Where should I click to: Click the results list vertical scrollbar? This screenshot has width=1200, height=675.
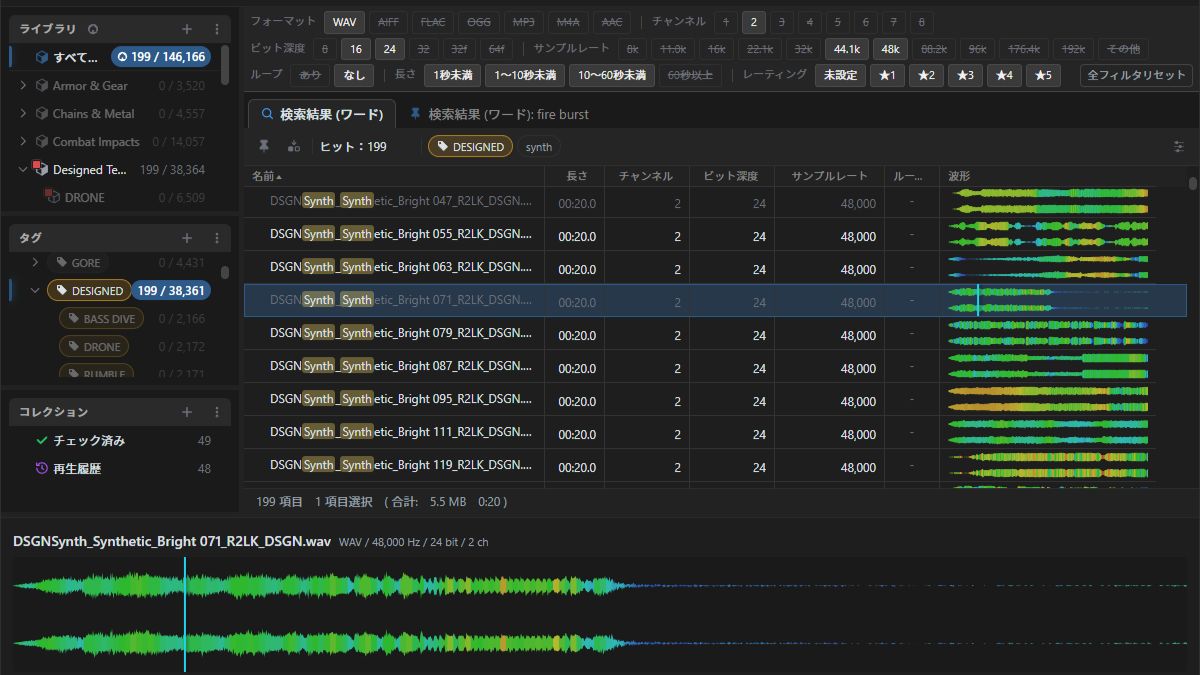pyautogui.click(x=1192, y=183)
